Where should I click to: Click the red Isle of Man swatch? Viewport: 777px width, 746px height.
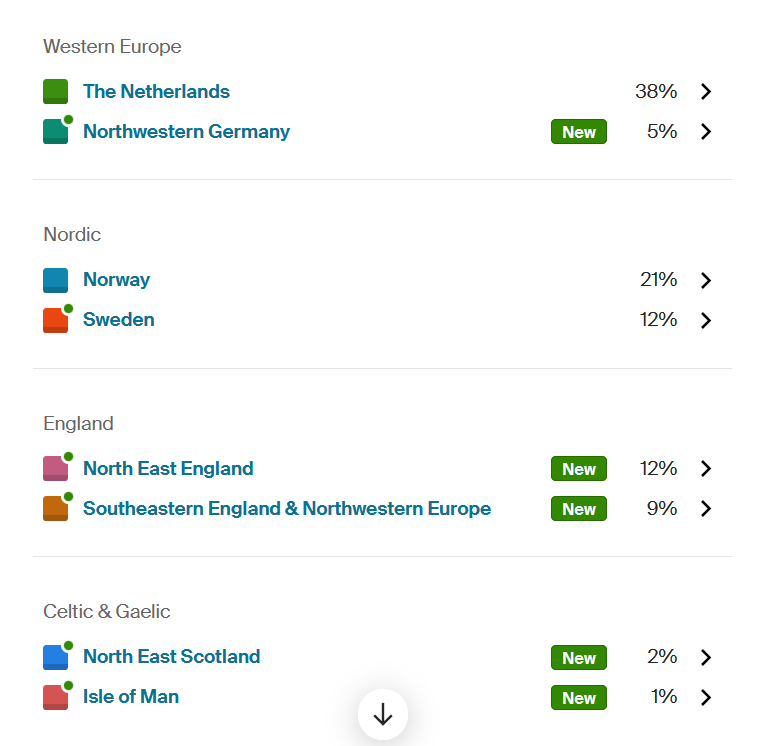coord(55,697)
